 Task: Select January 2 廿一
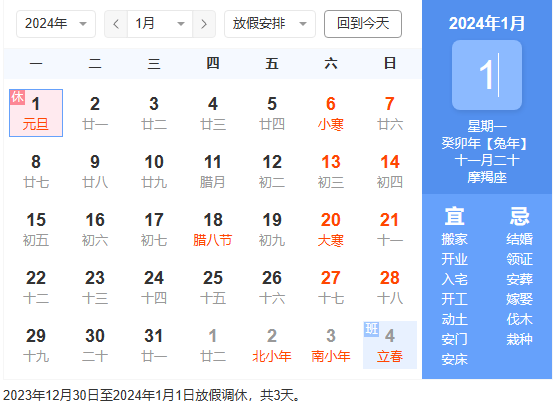(x=95, y=113)
